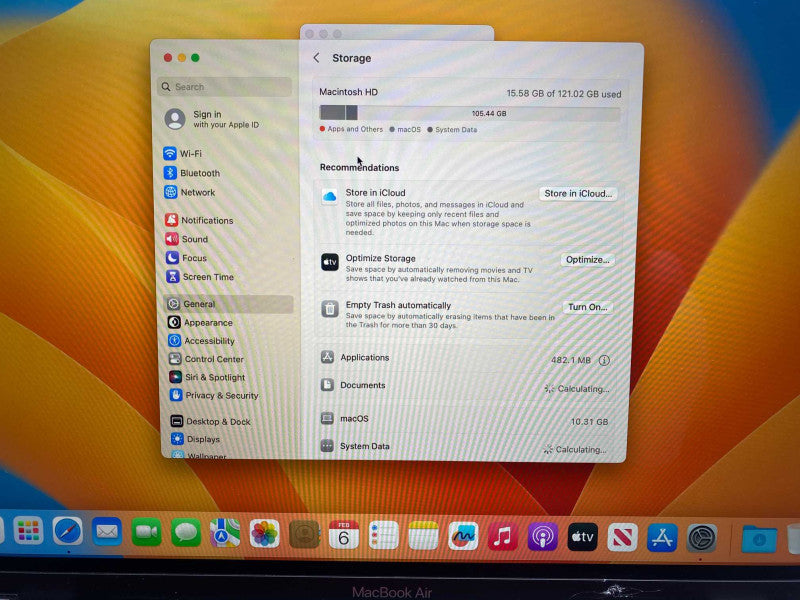Select the Focus moon icon
Image resolution: width=800 pixels, height=600 pixels.
coord(172,258)
